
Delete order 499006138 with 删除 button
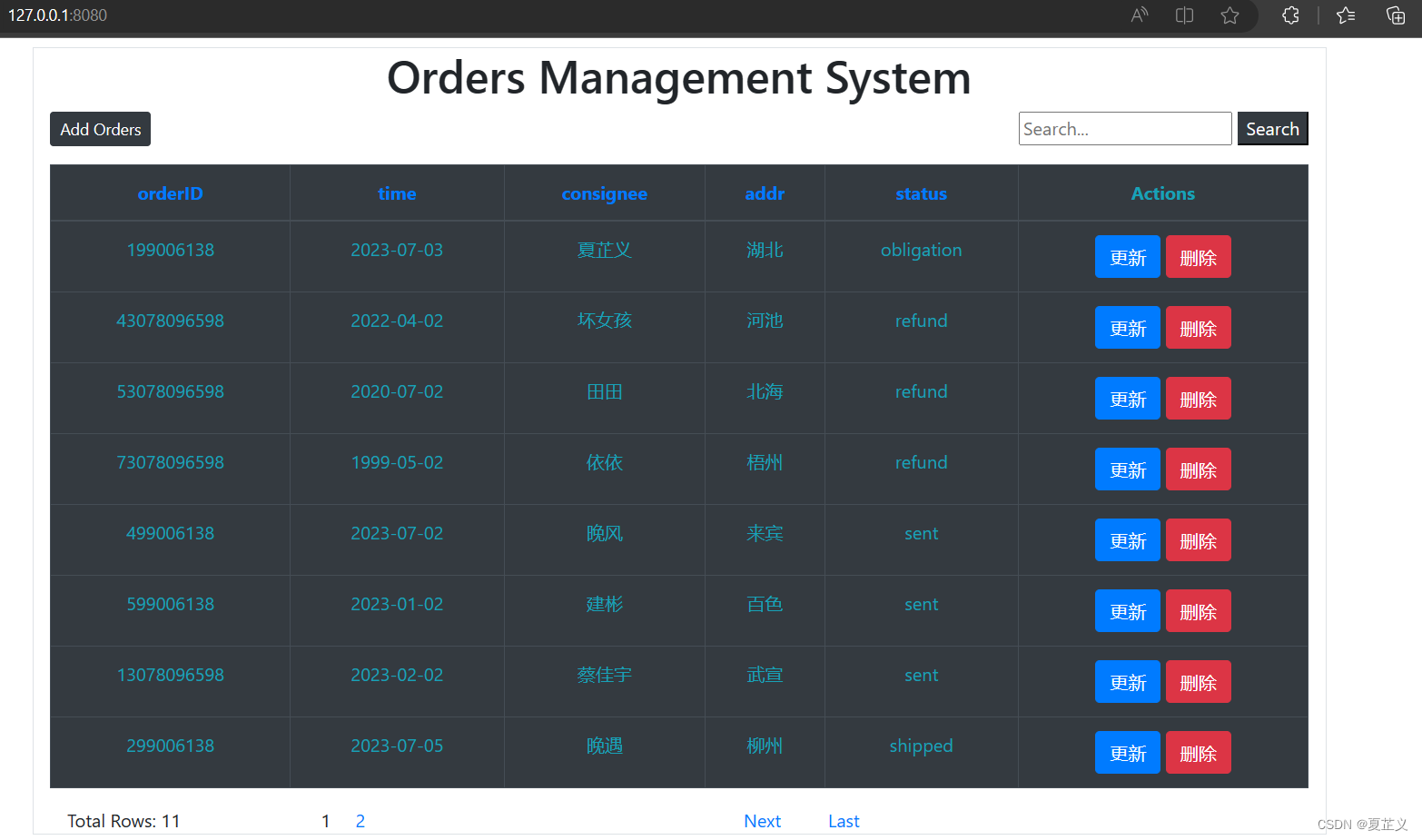coord(1199,540)
